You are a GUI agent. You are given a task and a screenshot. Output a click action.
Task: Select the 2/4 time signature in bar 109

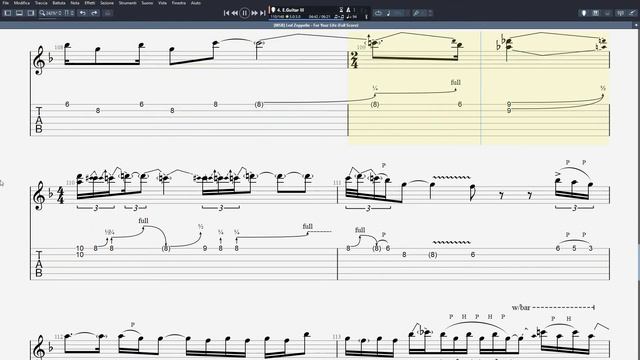tap(354, 60)
